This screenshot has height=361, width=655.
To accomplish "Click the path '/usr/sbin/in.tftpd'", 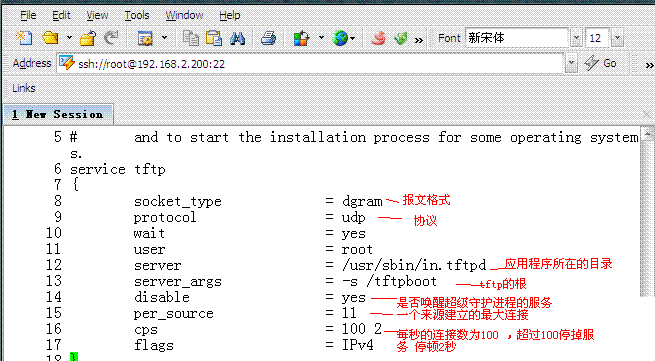I will click(x=414, y=265).
